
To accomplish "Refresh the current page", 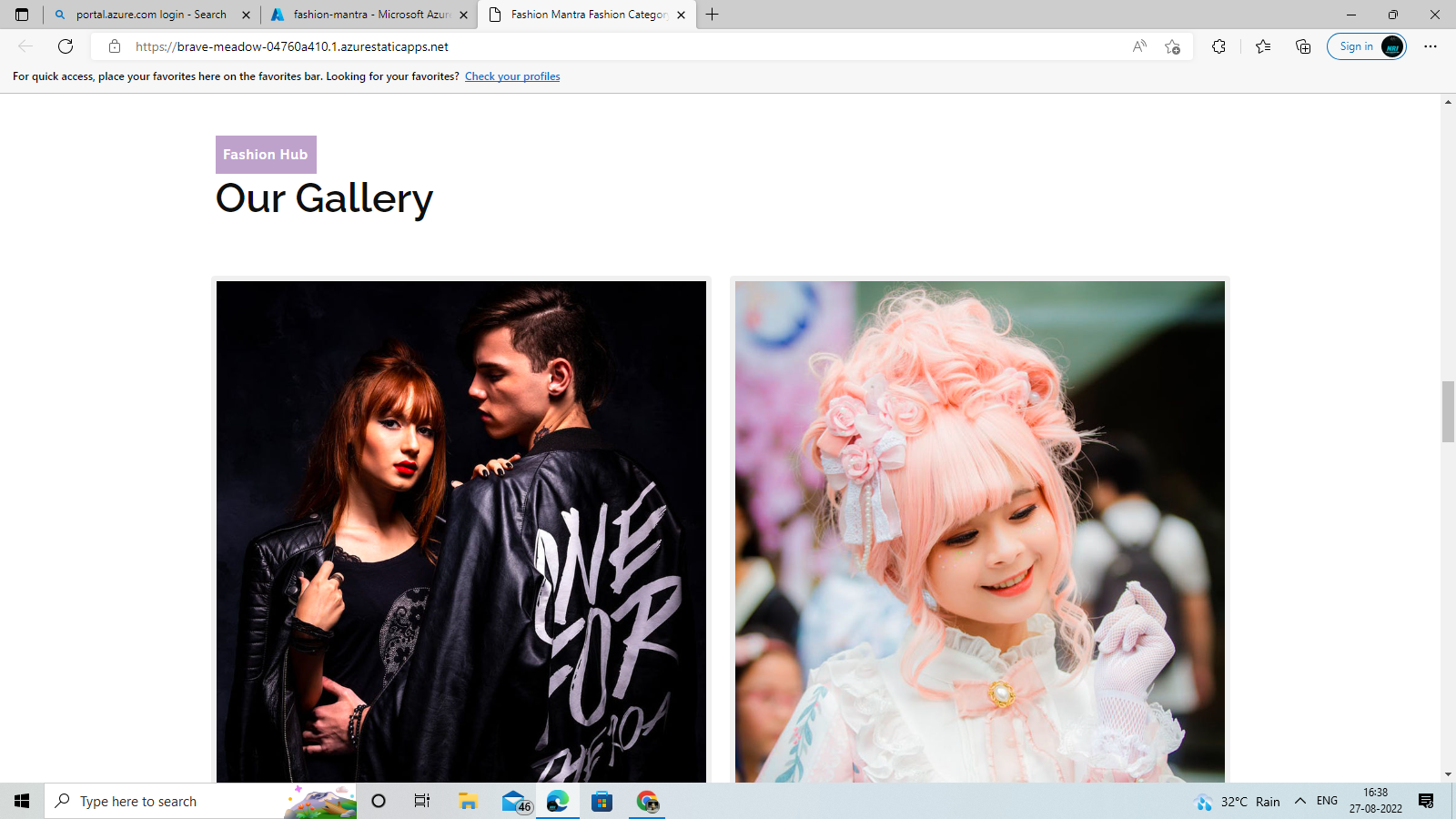I will click(64, 46).
